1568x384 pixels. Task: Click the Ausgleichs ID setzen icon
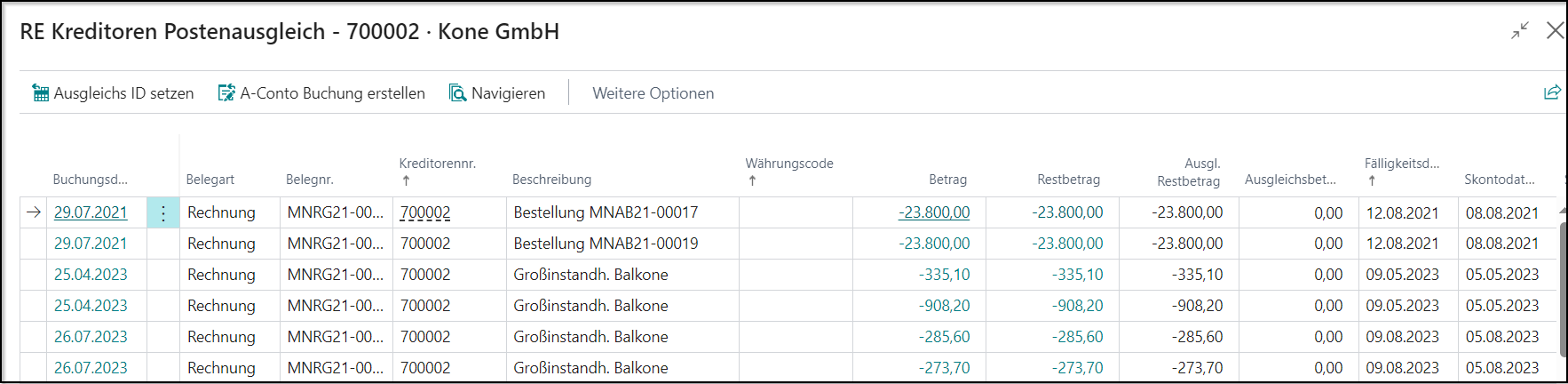pyautogui.click(x=41, y=93)
